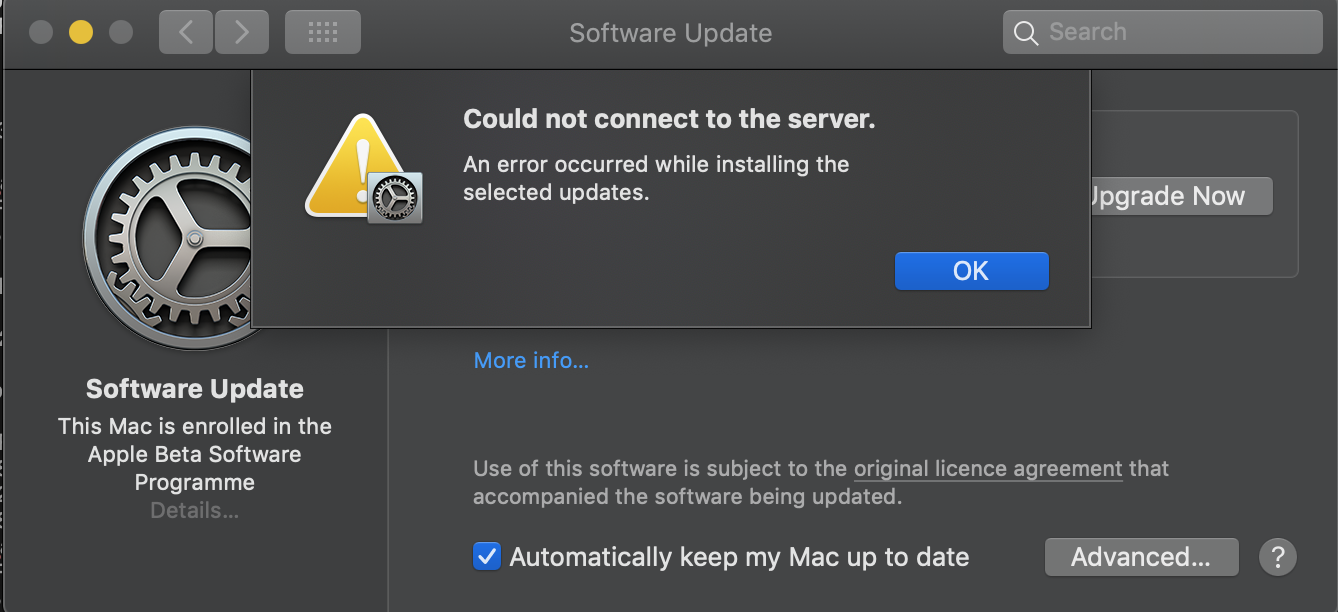Show all preferences via grid icon
Screen dimensions: 1338x612
coord(322,33)
